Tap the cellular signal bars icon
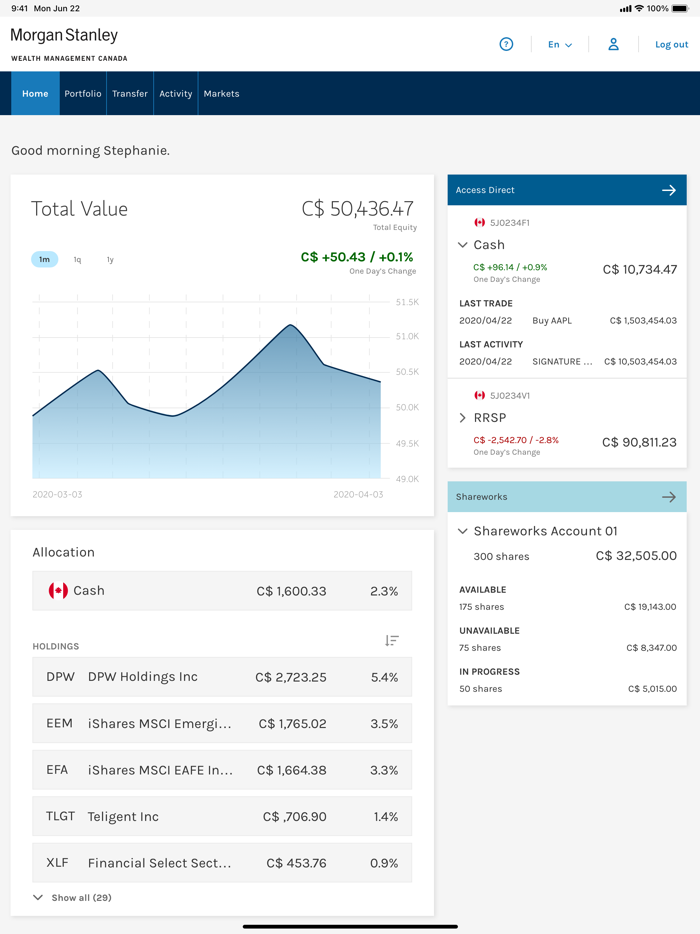700x934 pixels. 625,9
